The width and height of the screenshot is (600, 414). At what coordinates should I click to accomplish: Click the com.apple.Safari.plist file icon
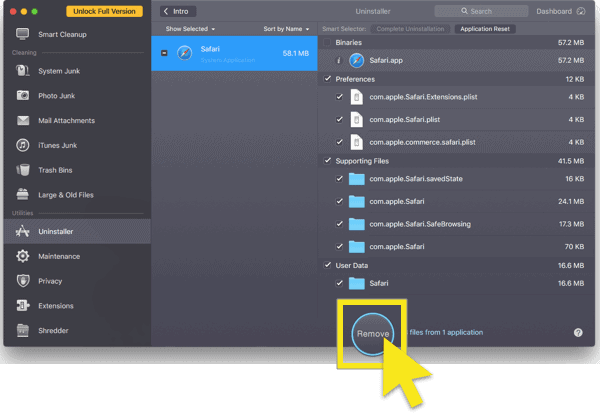coord(356,119)
